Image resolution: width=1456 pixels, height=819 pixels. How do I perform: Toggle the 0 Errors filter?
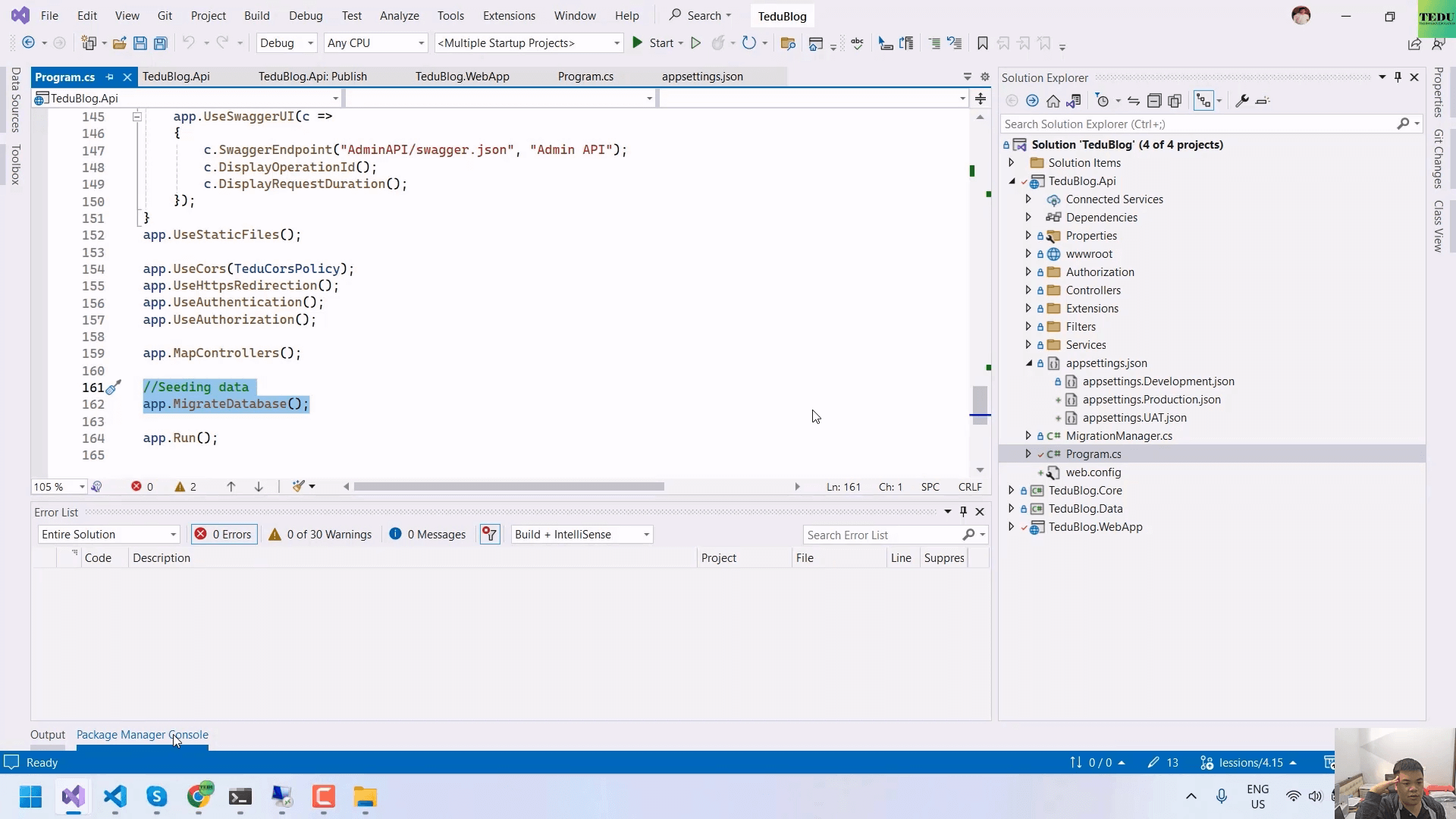[x=224, y=535]
